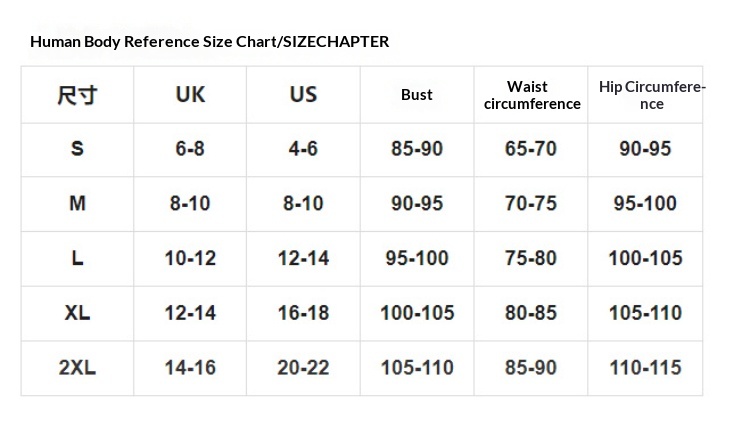
Task: Click US size 4-6 cell
Action: pos(303,149)
